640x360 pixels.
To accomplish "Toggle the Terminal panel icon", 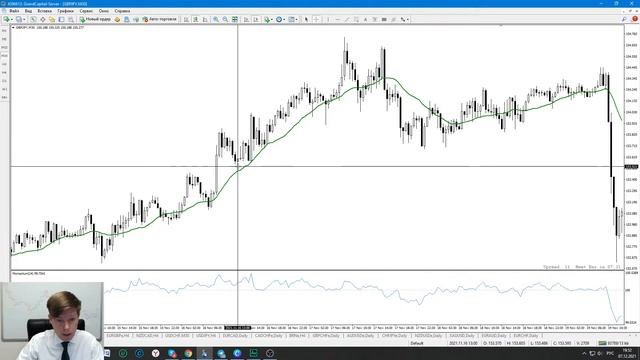I will (61, 19).
